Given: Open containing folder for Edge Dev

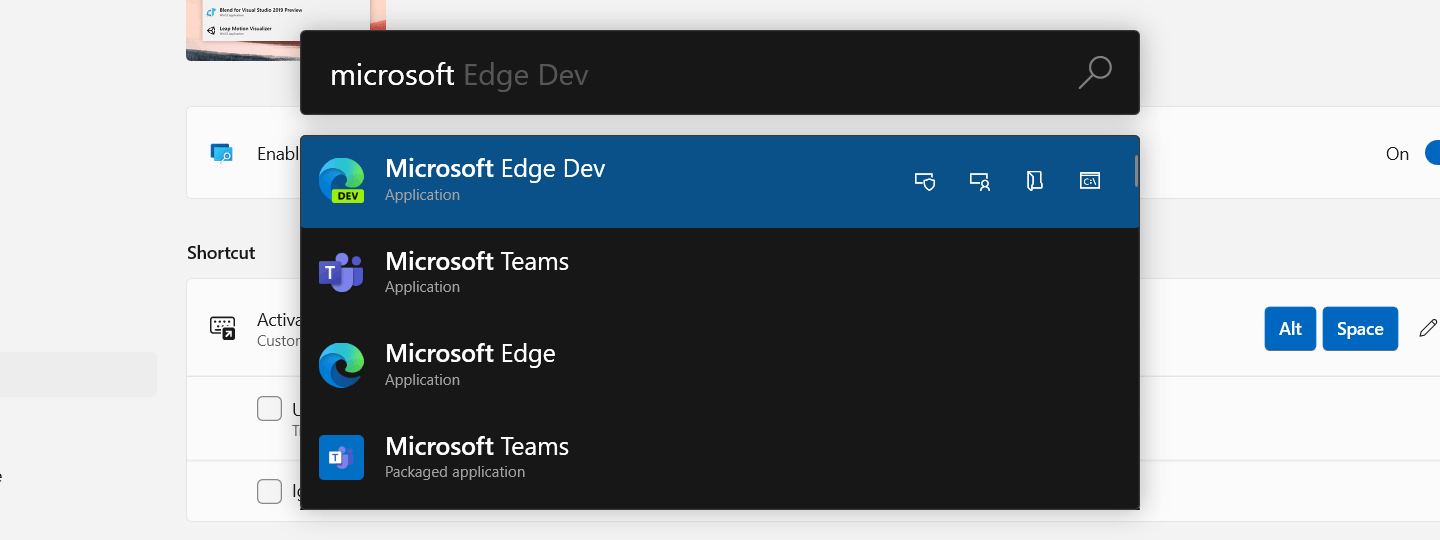Looking at the screenshot, I should click(1035, 181).
